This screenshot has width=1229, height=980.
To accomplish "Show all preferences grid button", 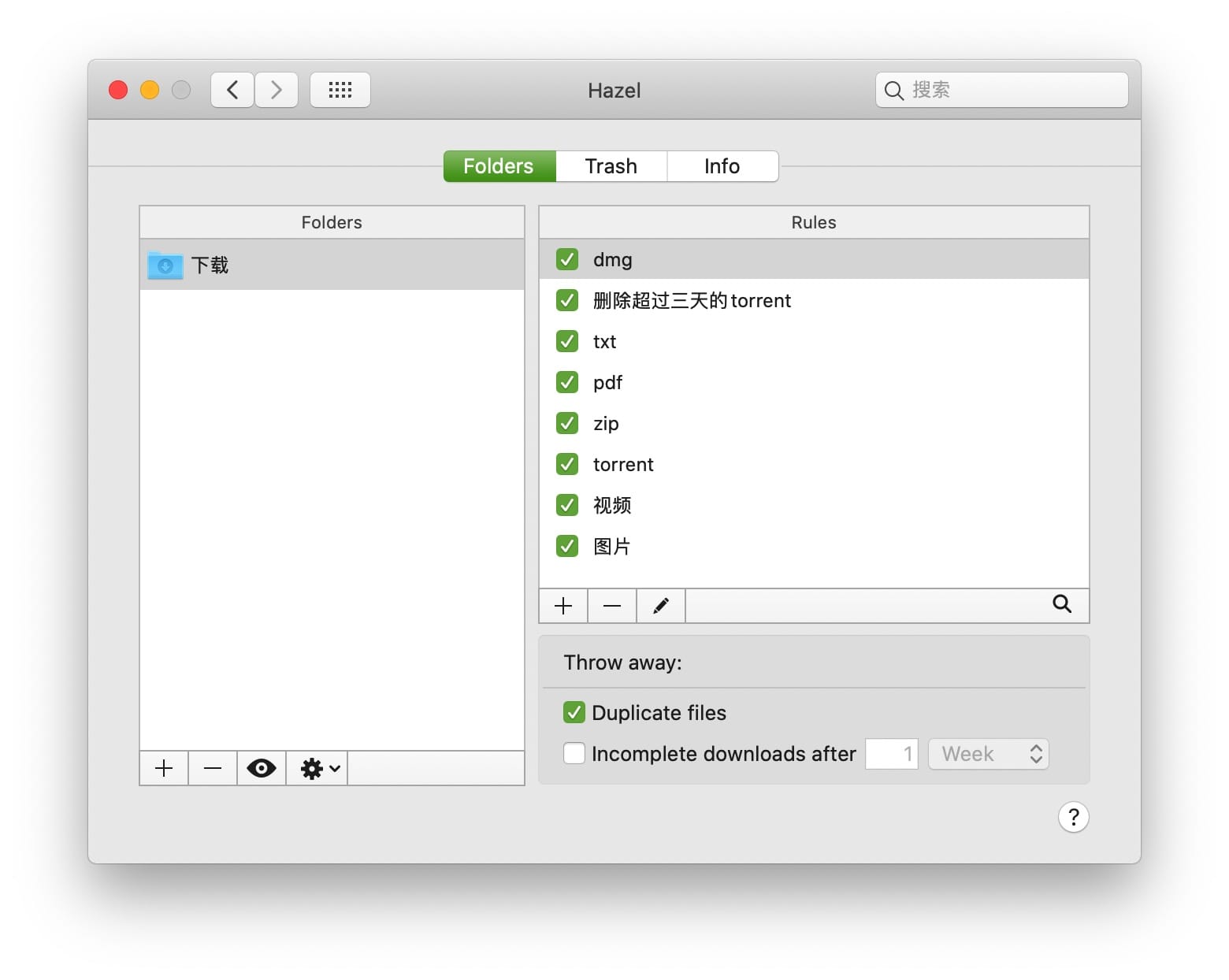I will click(x=340, y=90).
